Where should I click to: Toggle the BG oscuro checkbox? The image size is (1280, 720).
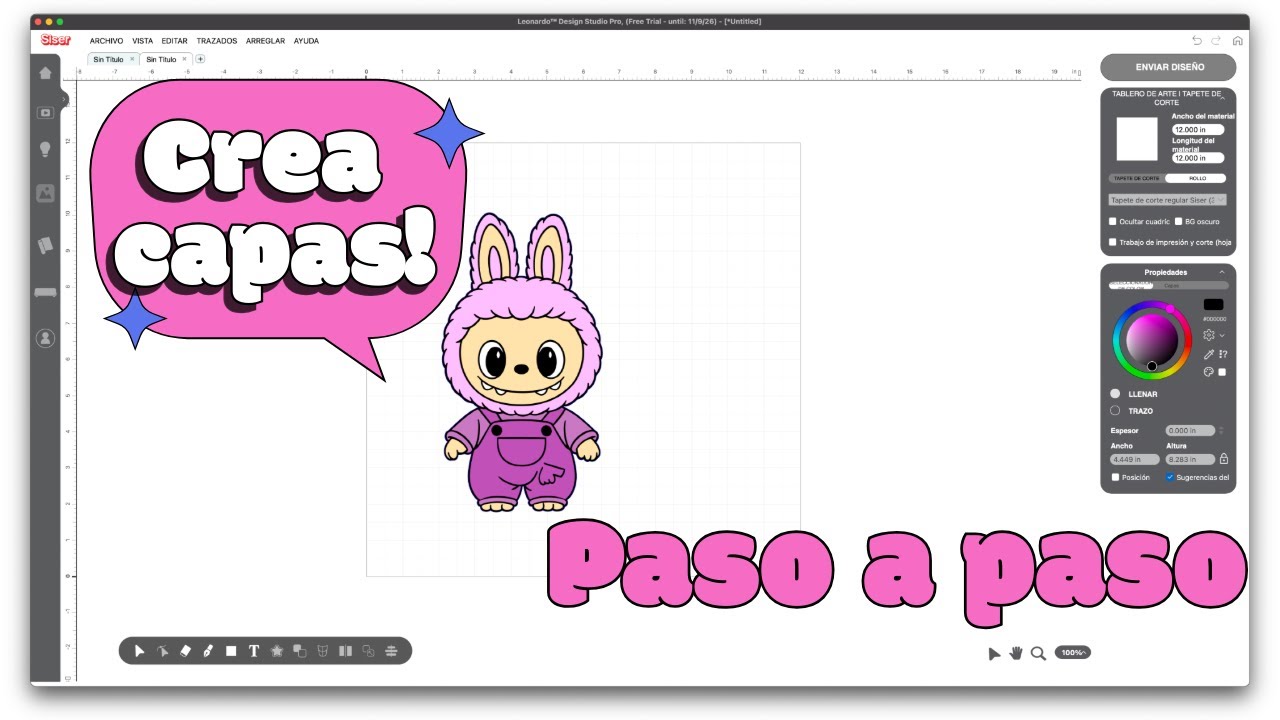(1178, 222)
